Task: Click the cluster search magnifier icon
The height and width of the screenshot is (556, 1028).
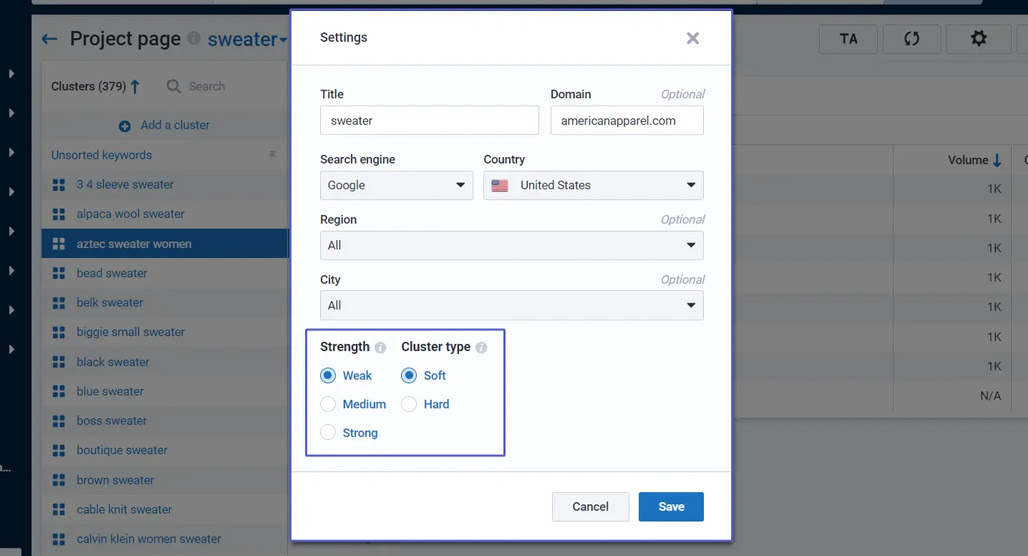Action: coord(173,87)
